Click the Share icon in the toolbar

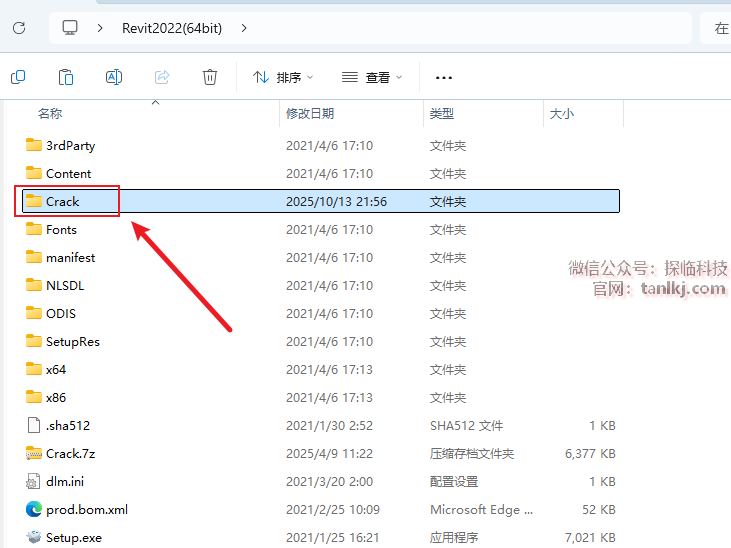coord(162,77)
